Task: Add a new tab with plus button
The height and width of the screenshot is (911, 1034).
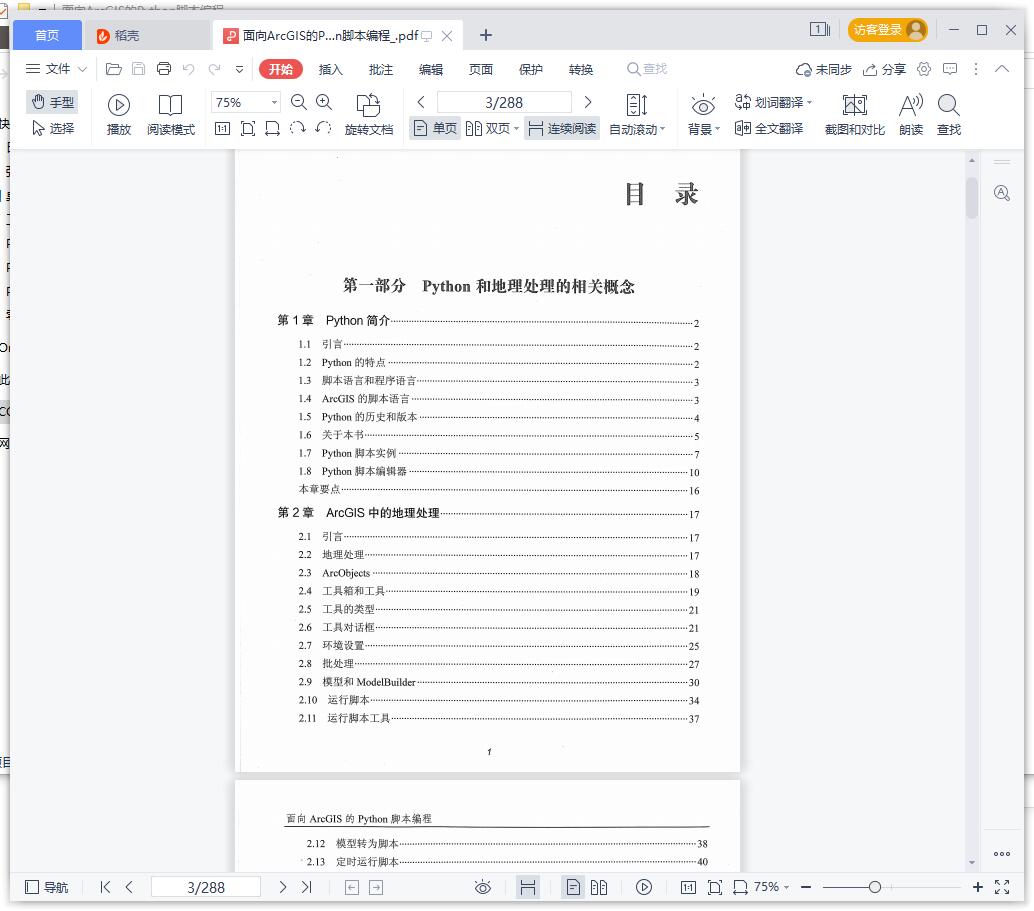Action: pos(486,35)
